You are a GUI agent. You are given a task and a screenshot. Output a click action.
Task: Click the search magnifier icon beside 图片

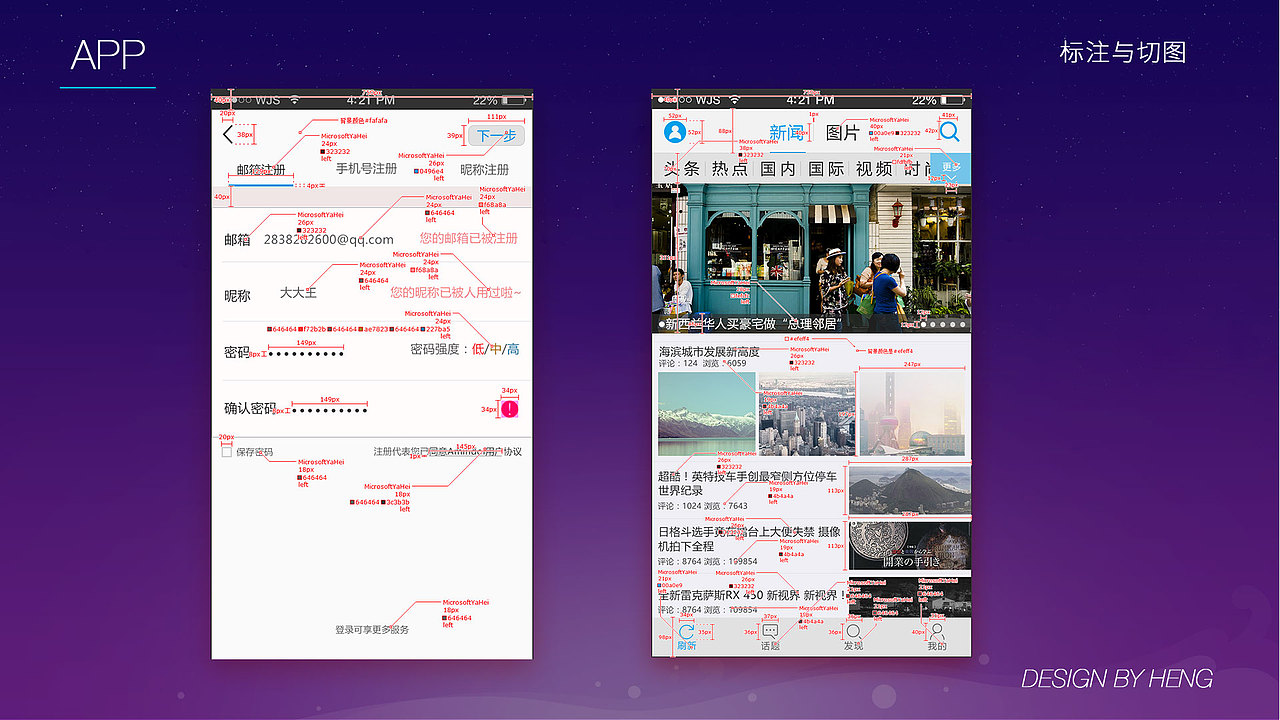tap(950, 131)
